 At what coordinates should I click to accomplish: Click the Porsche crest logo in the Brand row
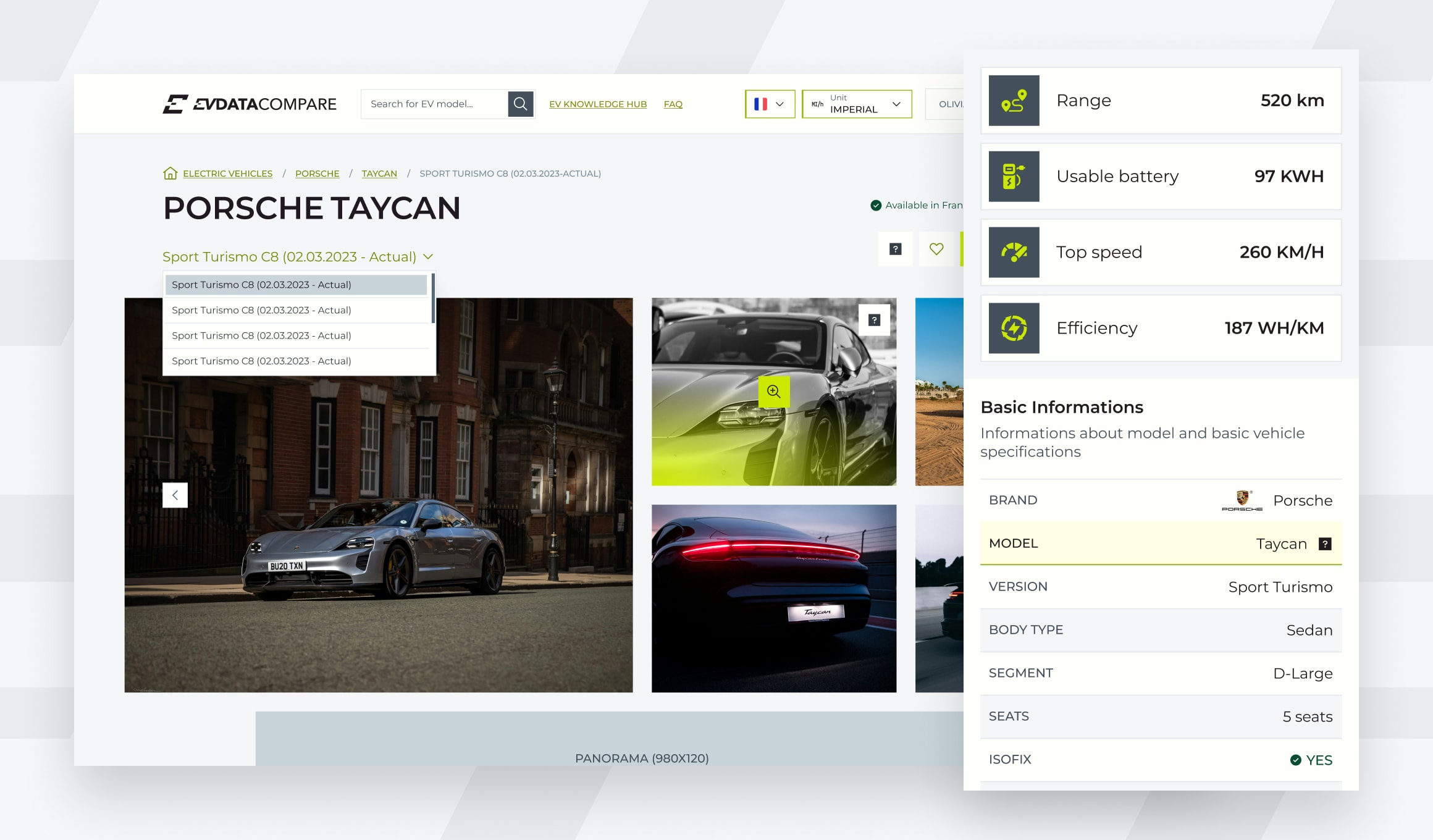coord(1242,500)
